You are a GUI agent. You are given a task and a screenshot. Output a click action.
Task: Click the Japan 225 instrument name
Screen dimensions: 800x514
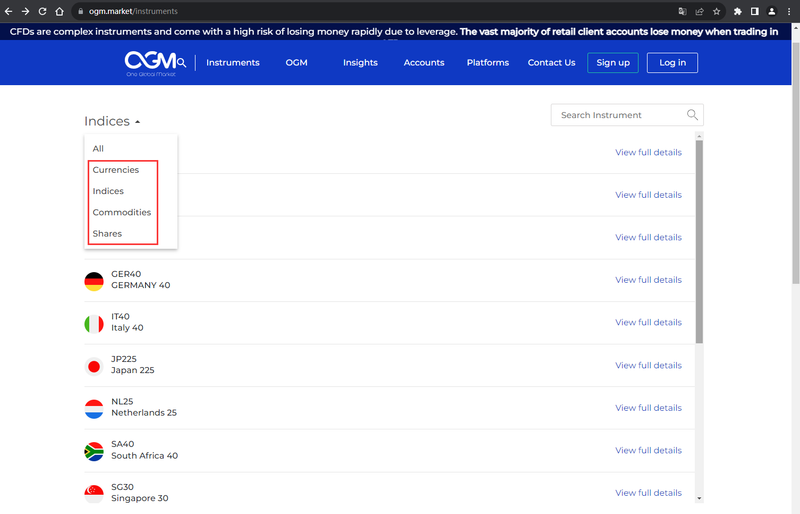click(x=133, y=370)
